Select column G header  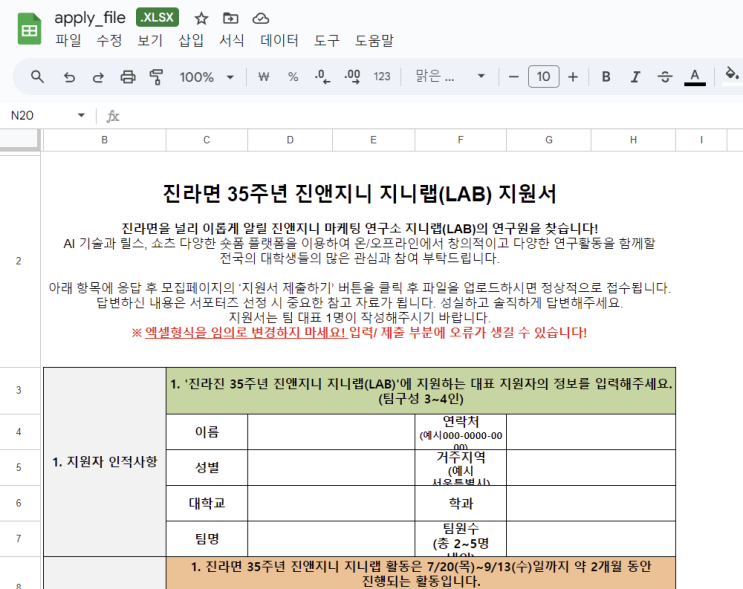[x=549, y=140]
